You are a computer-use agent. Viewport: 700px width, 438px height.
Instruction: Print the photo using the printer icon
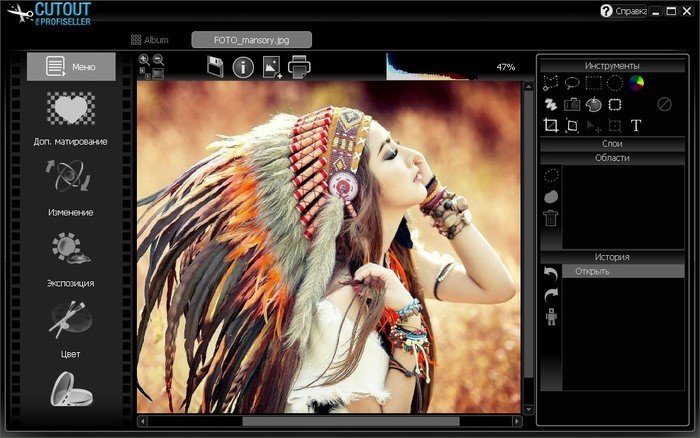pyautogui.click(x=299, y=67)
